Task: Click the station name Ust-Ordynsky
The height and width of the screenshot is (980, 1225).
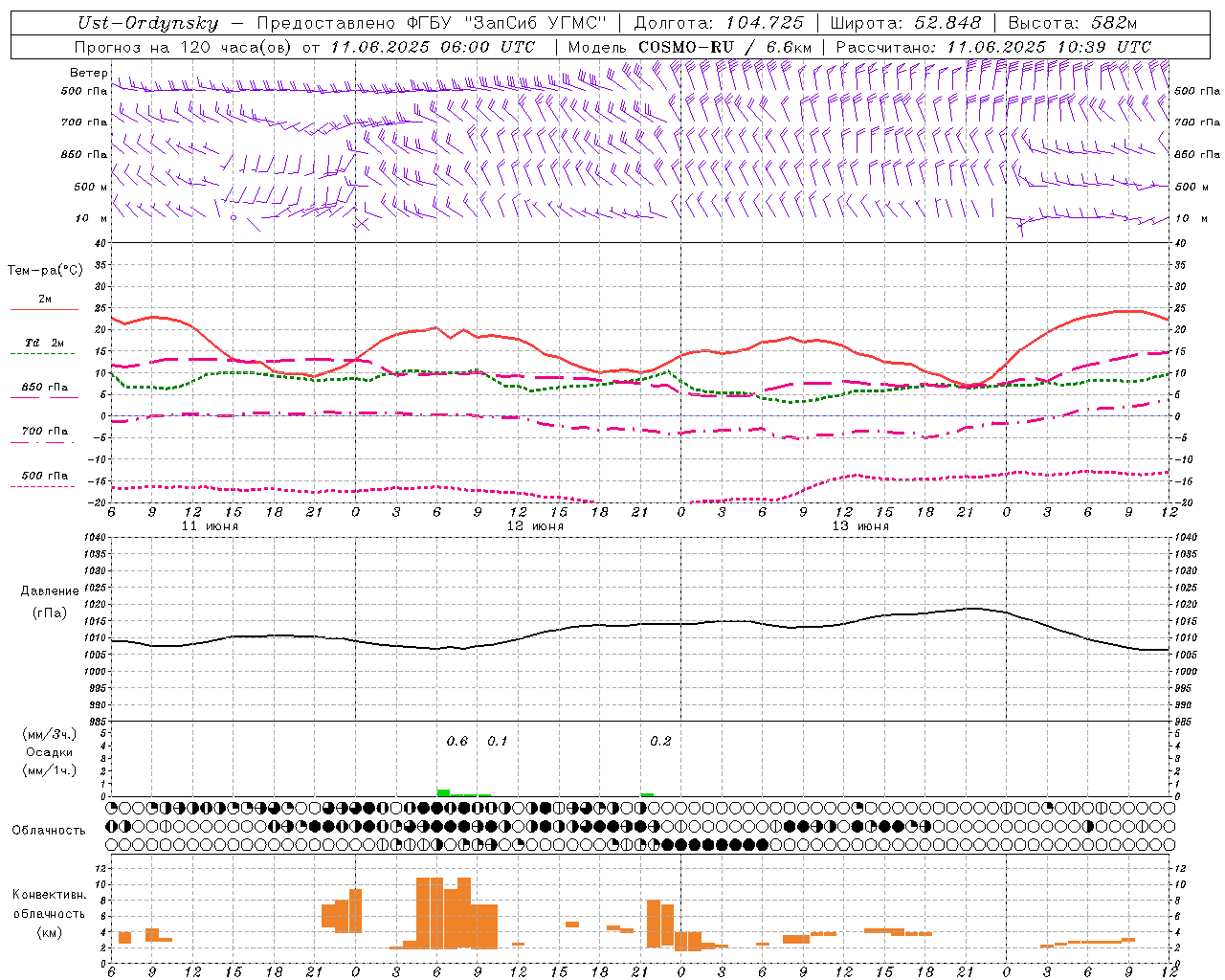Action: point(147,23)
